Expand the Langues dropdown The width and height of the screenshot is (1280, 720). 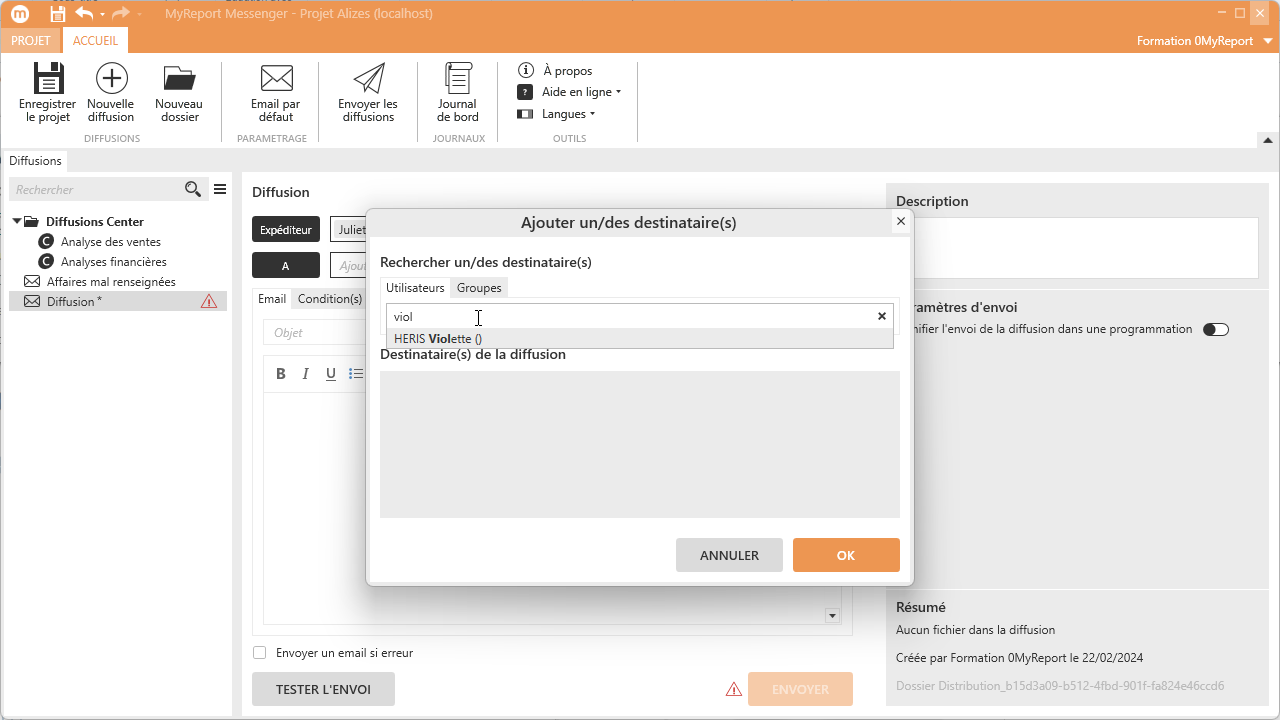[567, 114]
